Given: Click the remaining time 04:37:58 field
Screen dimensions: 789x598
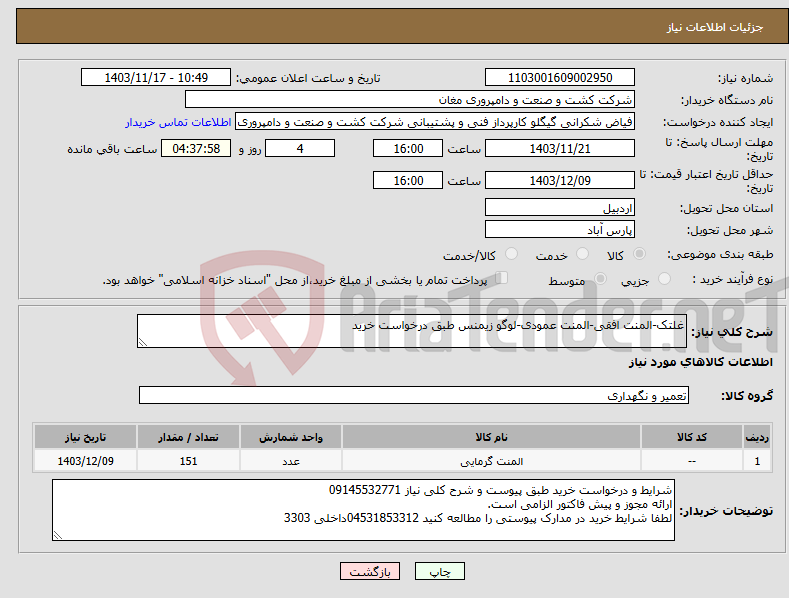Looking at the screenshot, I should pyautogui.click(x=196, y=148).
